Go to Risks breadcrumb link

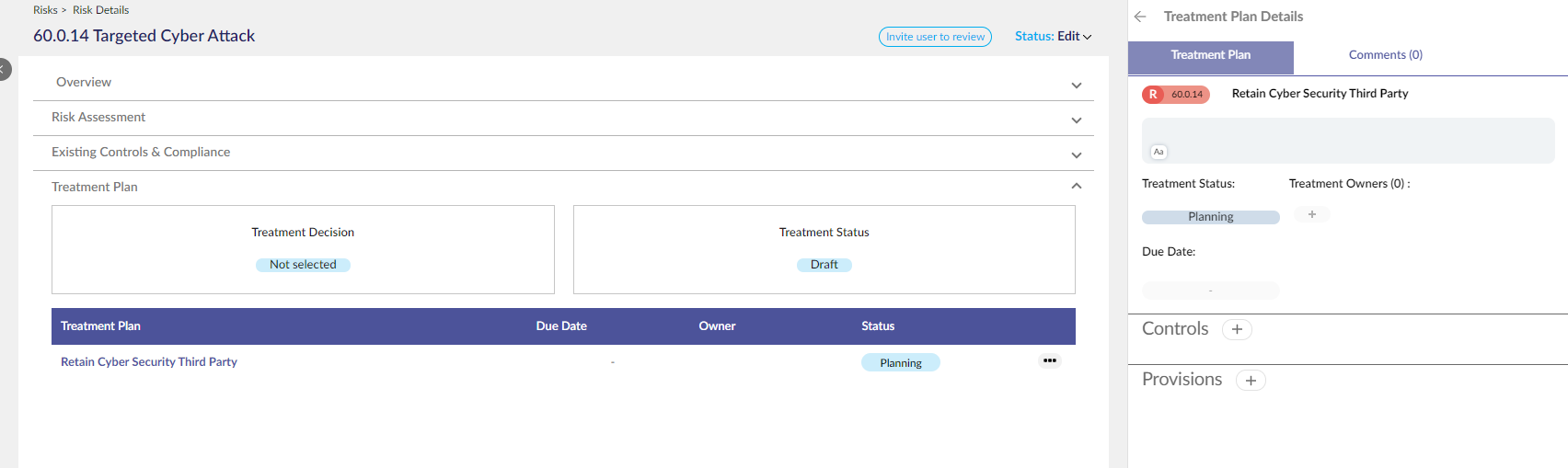45,10
